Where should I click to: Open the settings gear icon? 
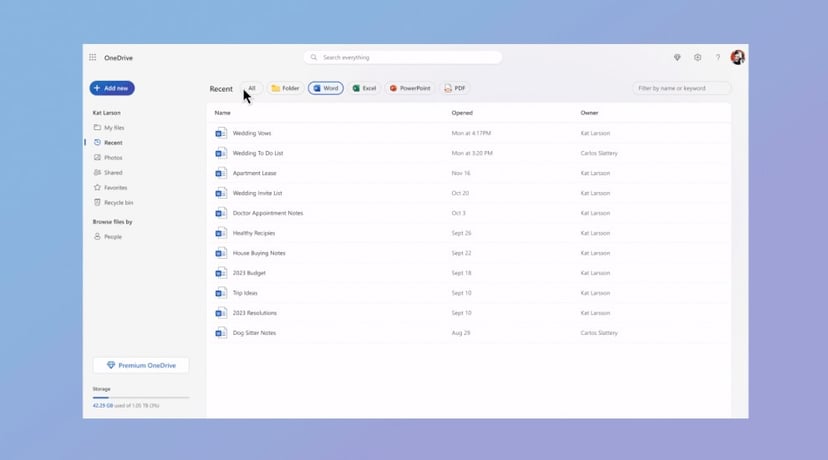[x=698, y=58]
